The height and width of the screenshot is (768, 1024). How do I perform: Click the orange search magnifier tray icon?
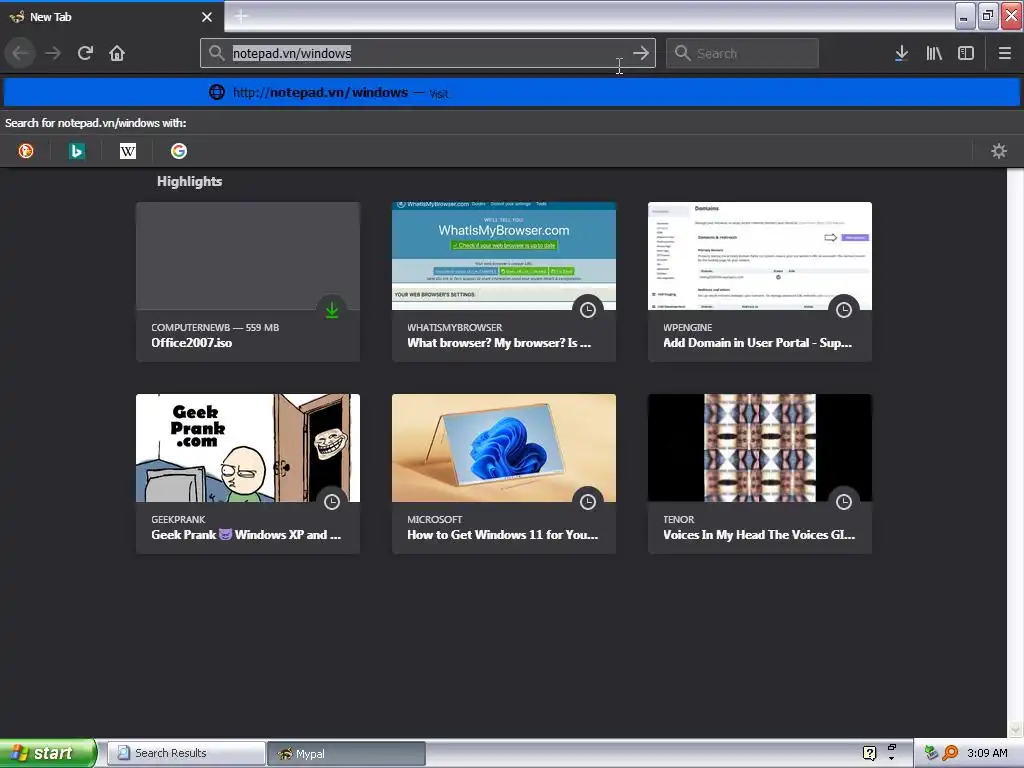[x=950, y=753]
